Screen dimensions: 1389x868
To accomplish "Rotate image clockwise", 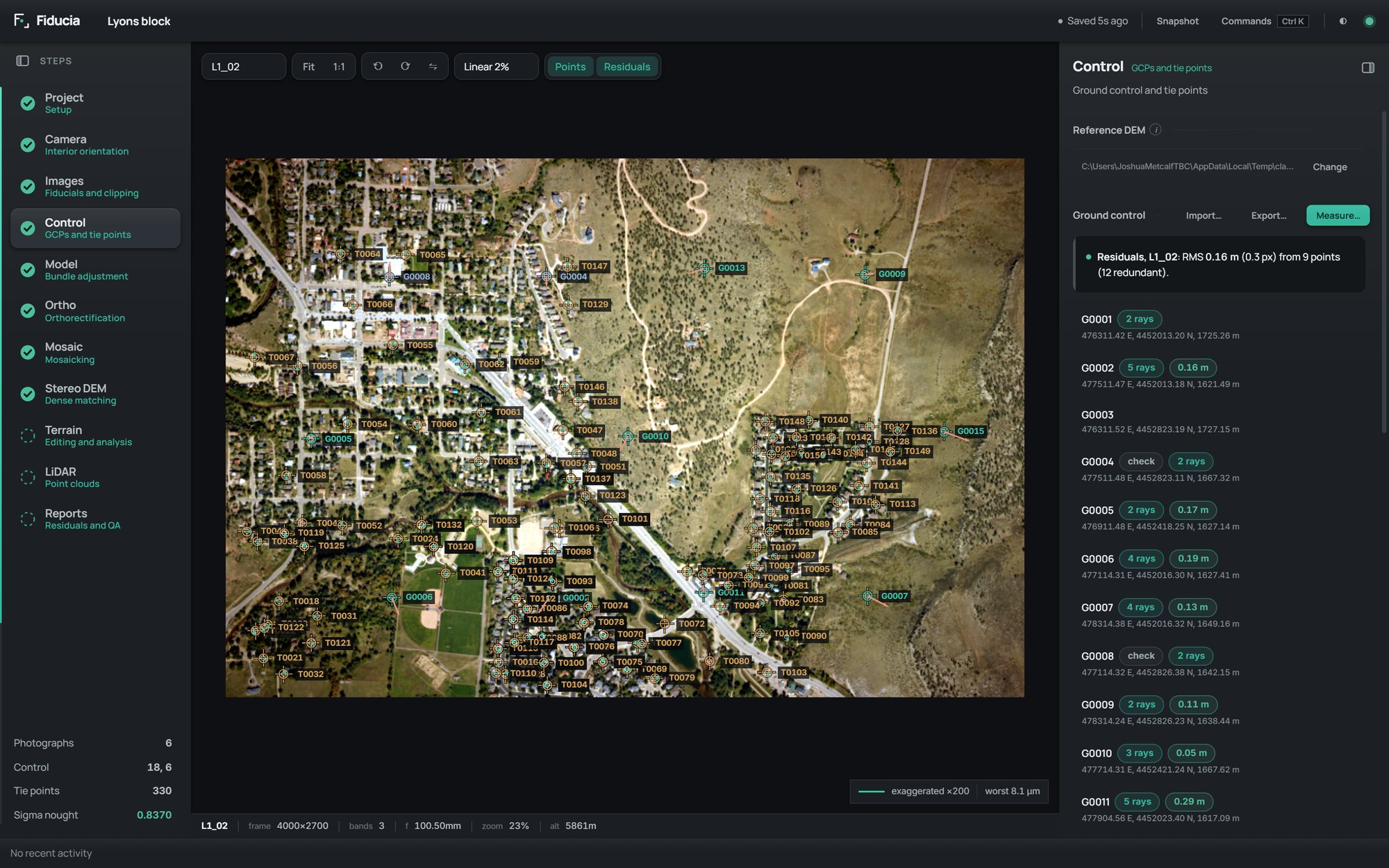I will click(406, 67).
